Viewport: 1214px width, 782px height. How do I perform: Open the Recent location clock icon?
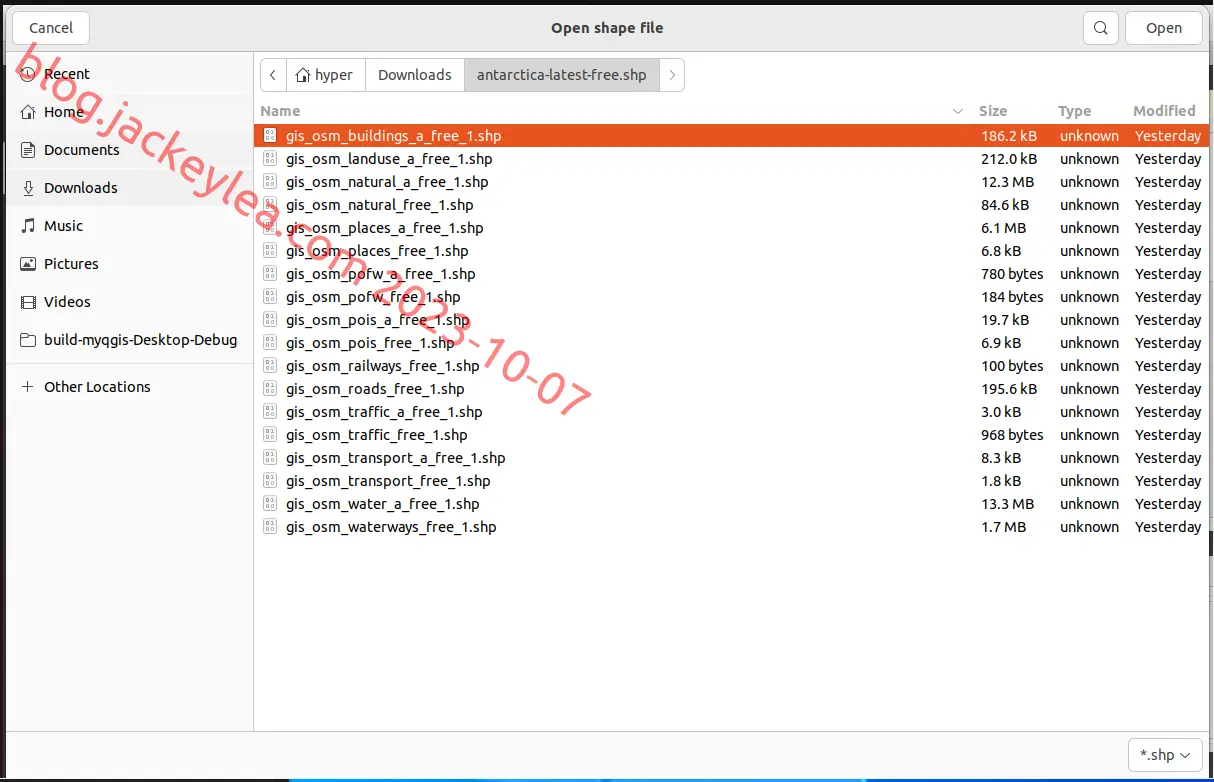[28, 74]
